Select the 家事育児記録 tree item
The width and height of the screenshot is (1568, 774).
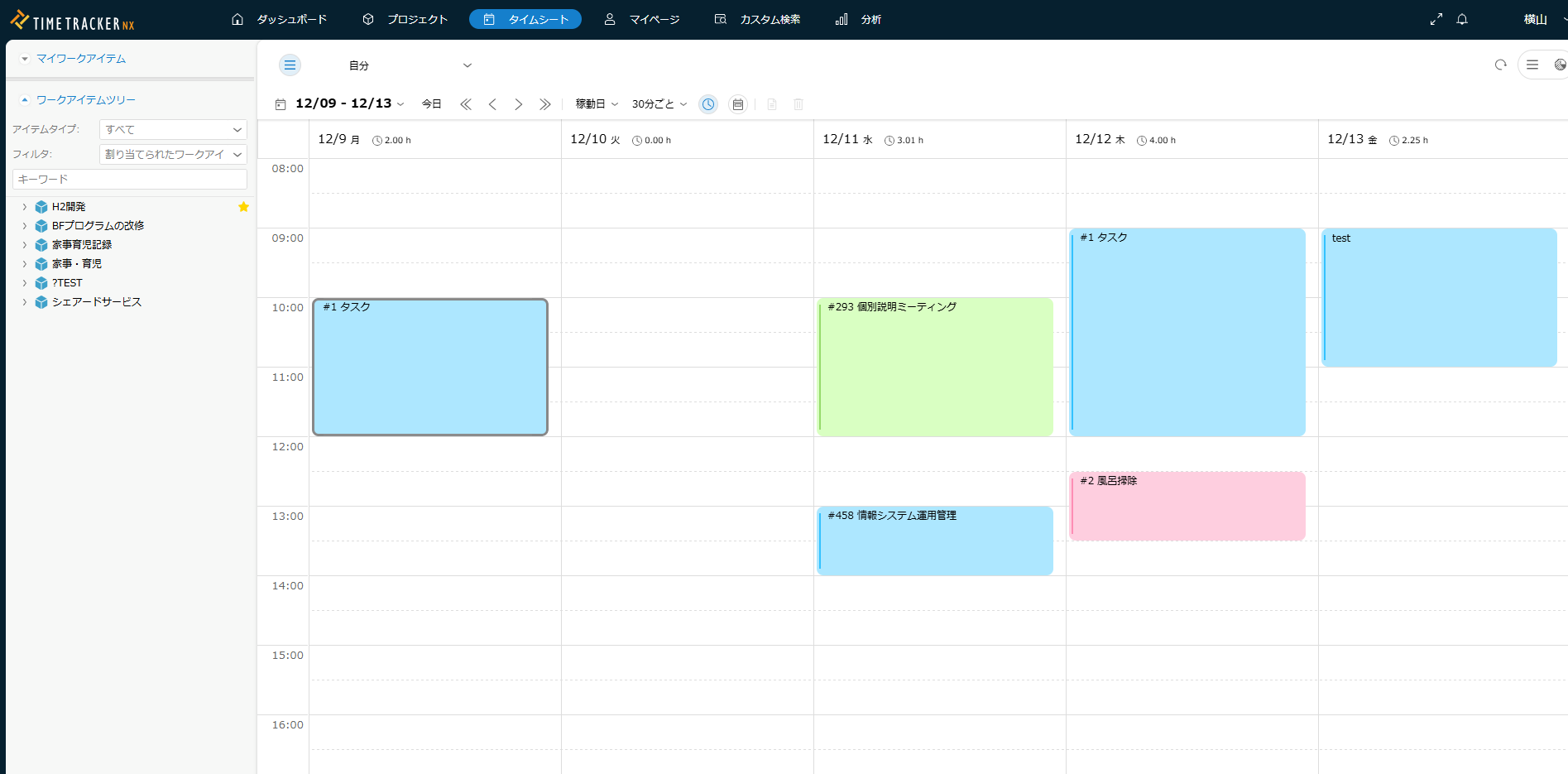pos(82,245)
